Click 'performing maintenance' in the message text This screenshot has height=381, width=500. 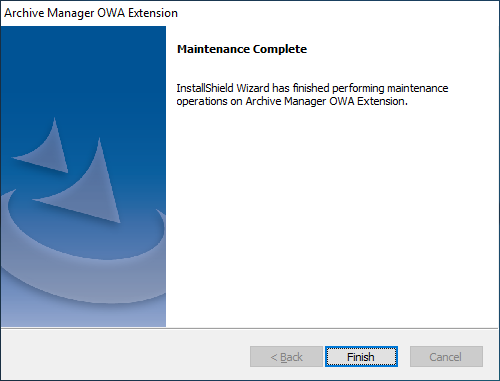click(390, 88)
